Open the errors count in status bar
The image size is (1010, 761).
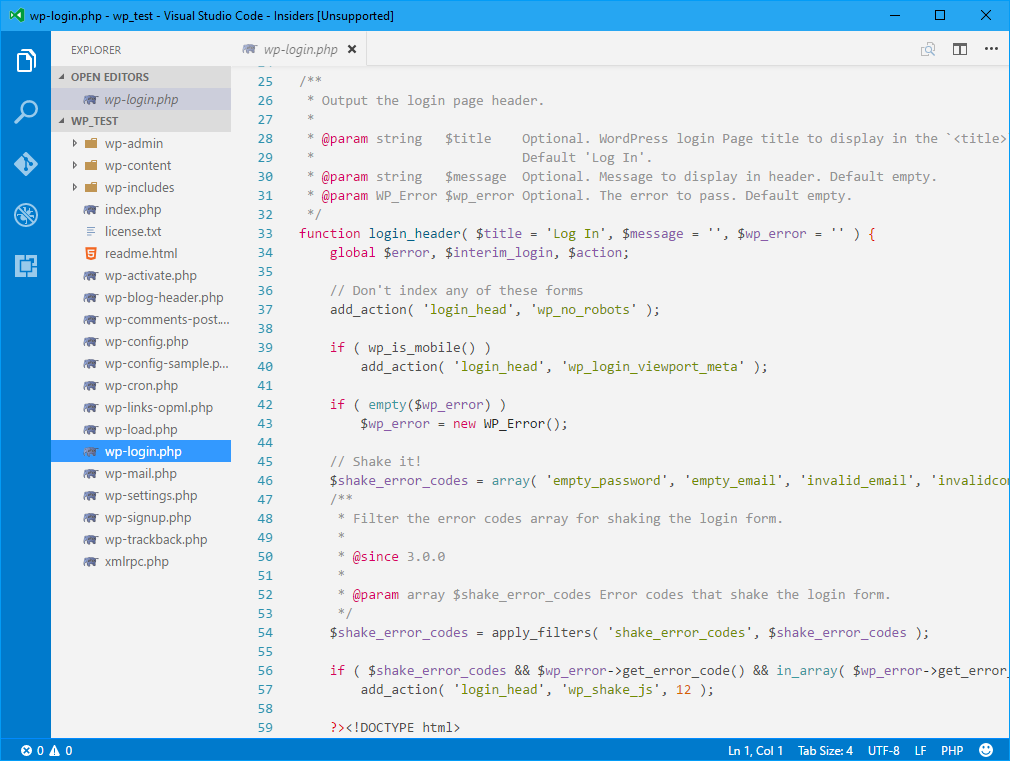pos(32,751)
